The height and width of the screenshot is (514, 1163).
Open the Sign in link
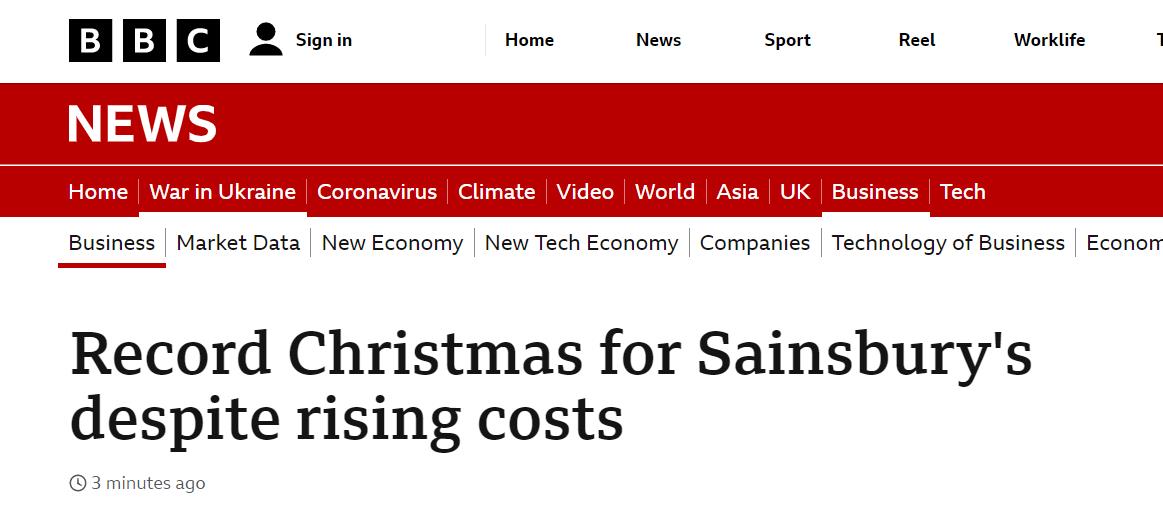[x=323, y=40]
